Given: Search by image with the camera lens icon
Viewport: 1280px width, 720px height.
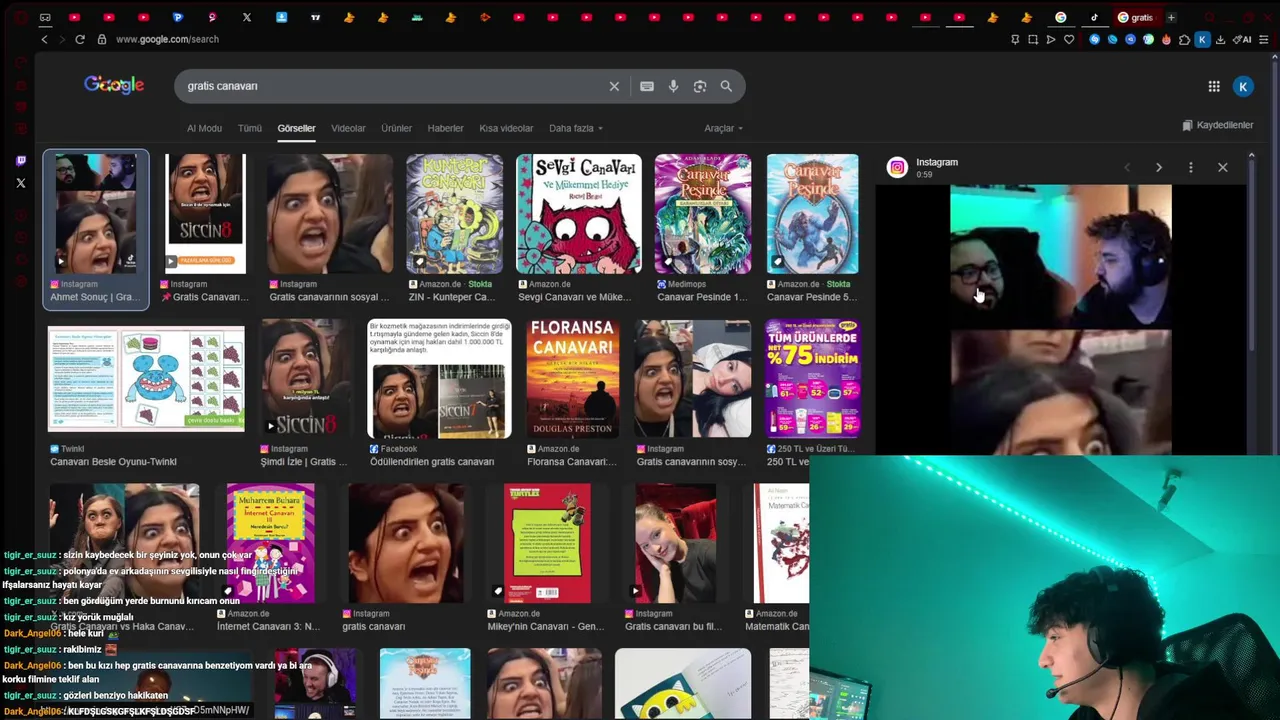Looking at the screenshot, I should pyautogui.click(x=700, y=86).
